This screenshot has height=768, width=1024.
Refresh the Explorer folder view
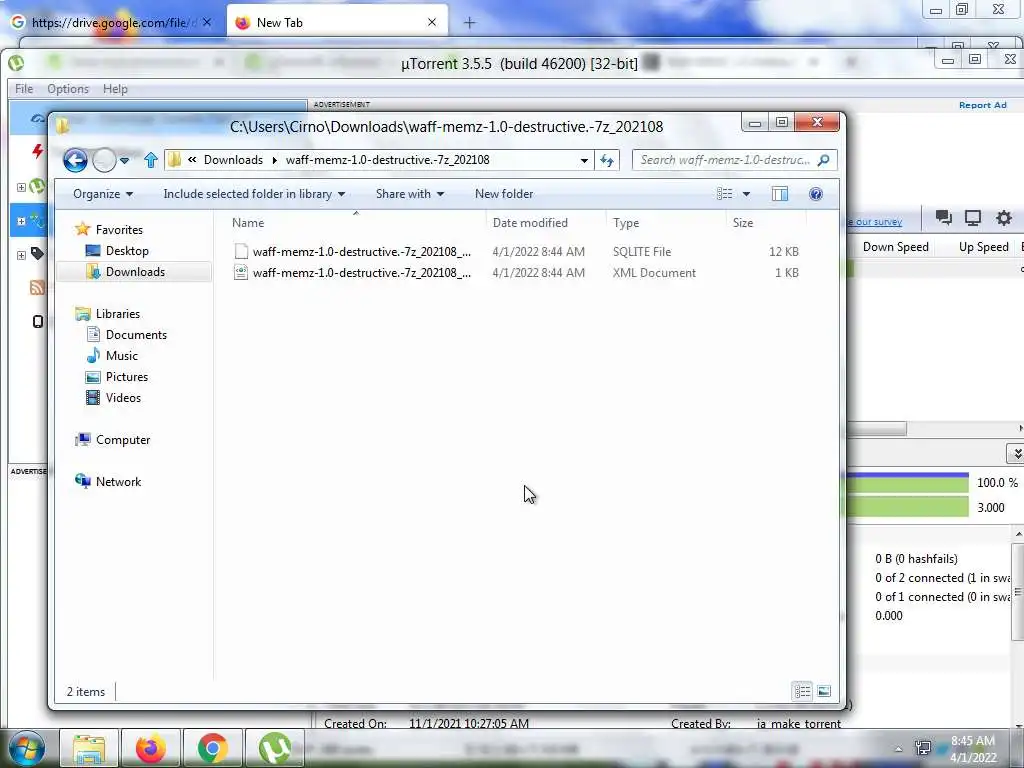(607, 160)
